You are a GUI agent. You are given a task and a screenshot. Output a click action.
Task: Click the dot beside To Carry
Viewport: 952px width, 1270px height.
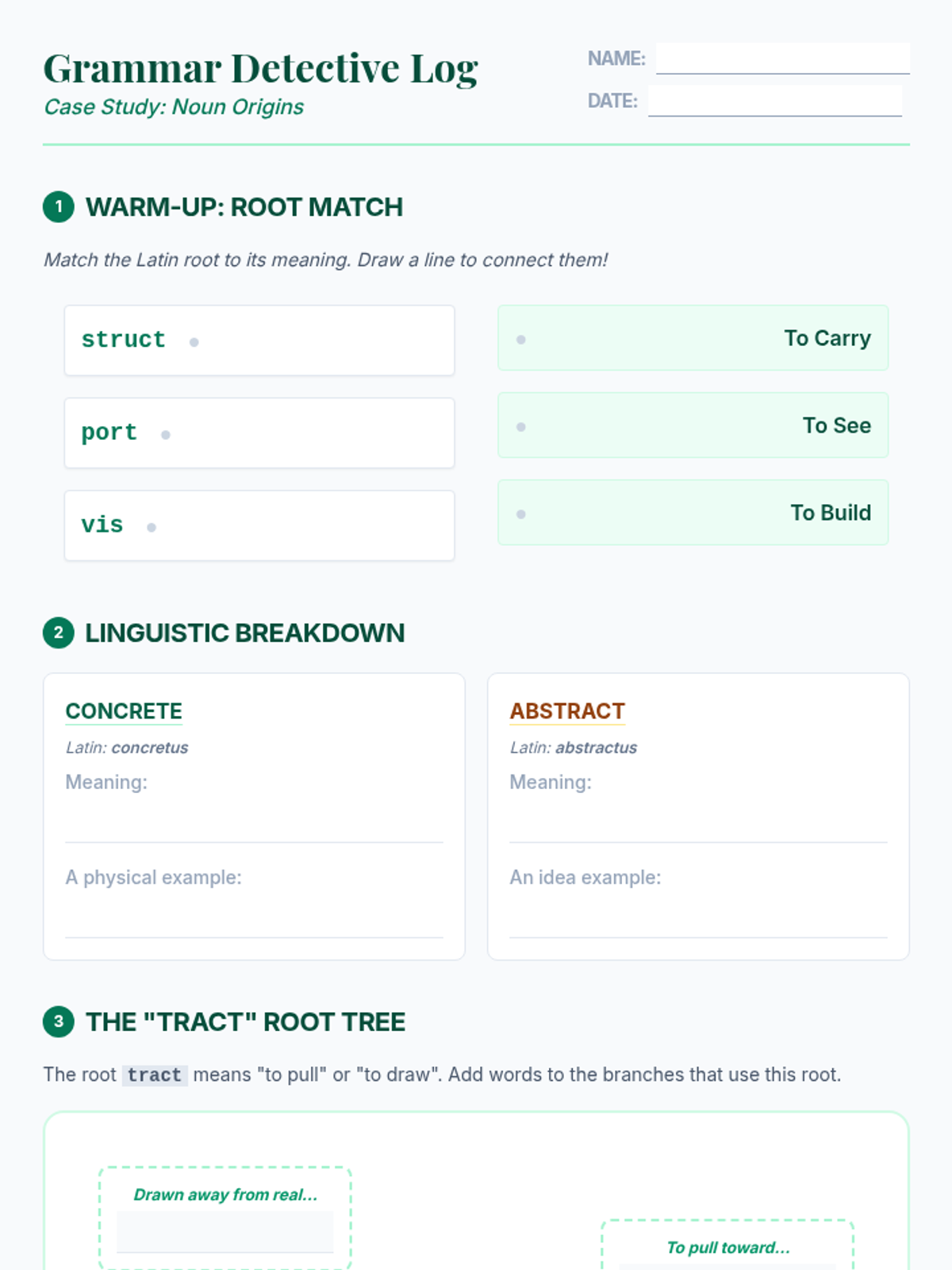[521, 340]
